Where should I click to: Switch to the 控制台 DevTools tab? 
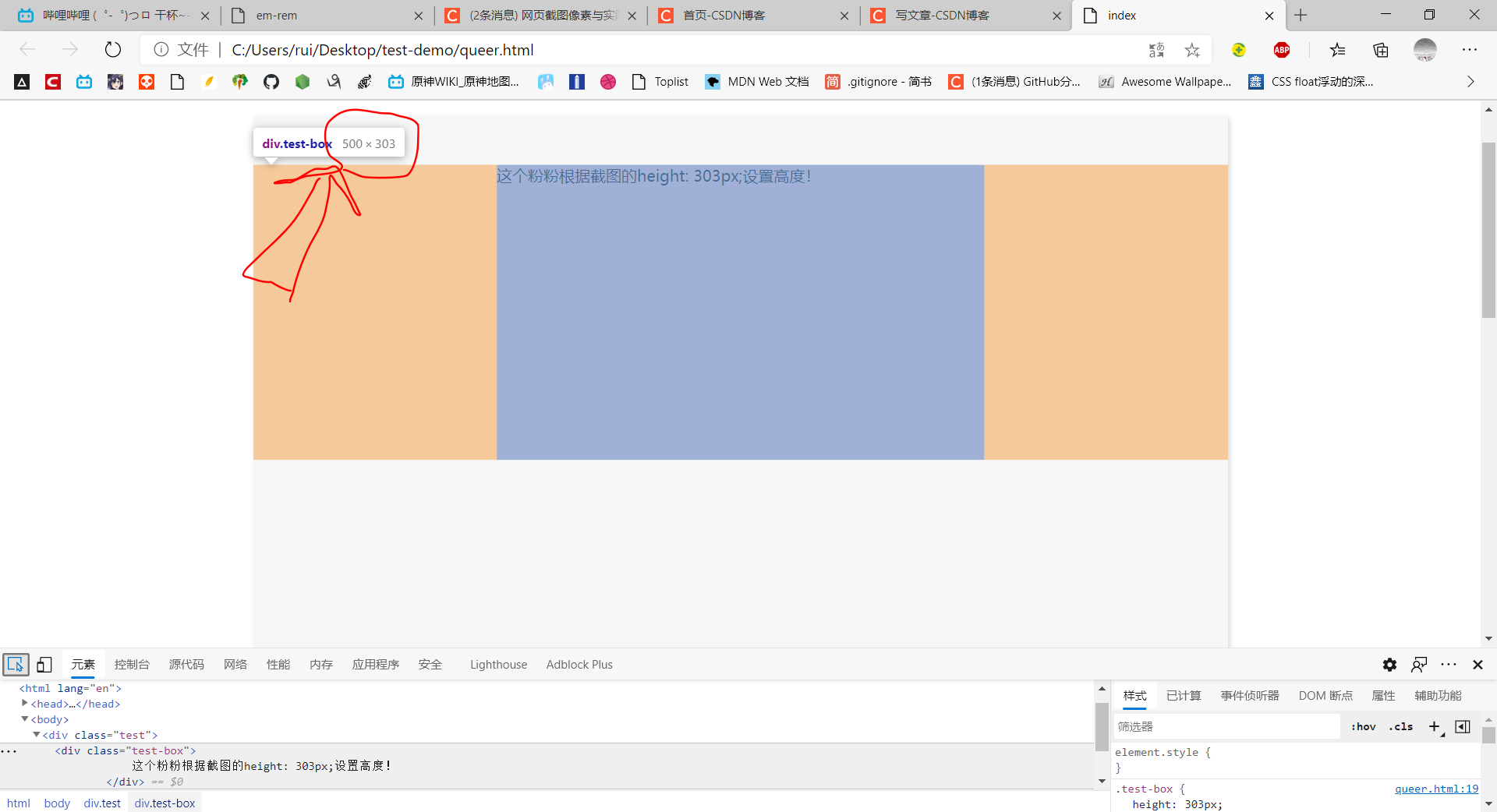coord(131,665)
